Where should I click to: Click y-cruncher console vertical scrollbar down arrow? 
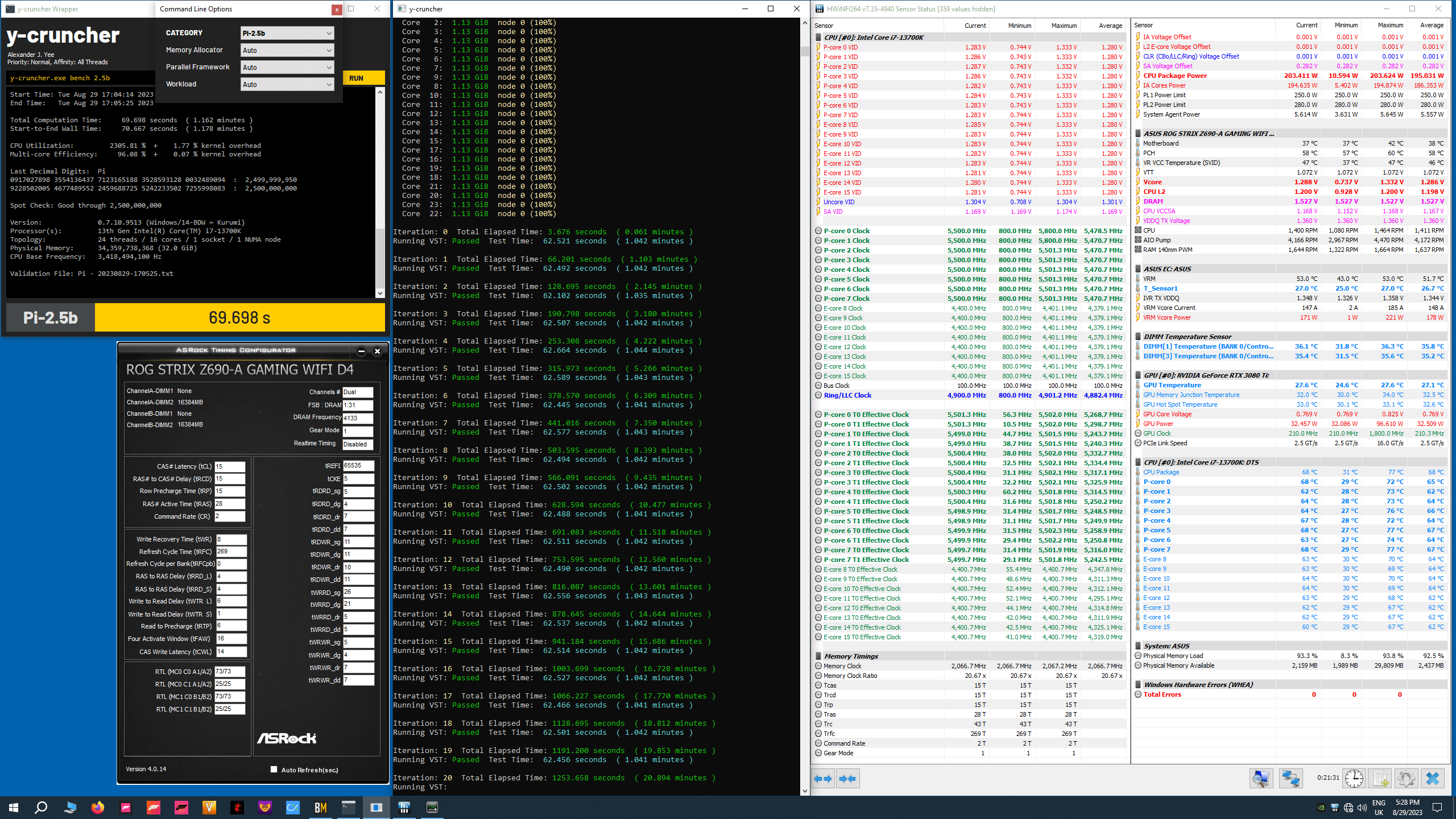tap(804, 791)
